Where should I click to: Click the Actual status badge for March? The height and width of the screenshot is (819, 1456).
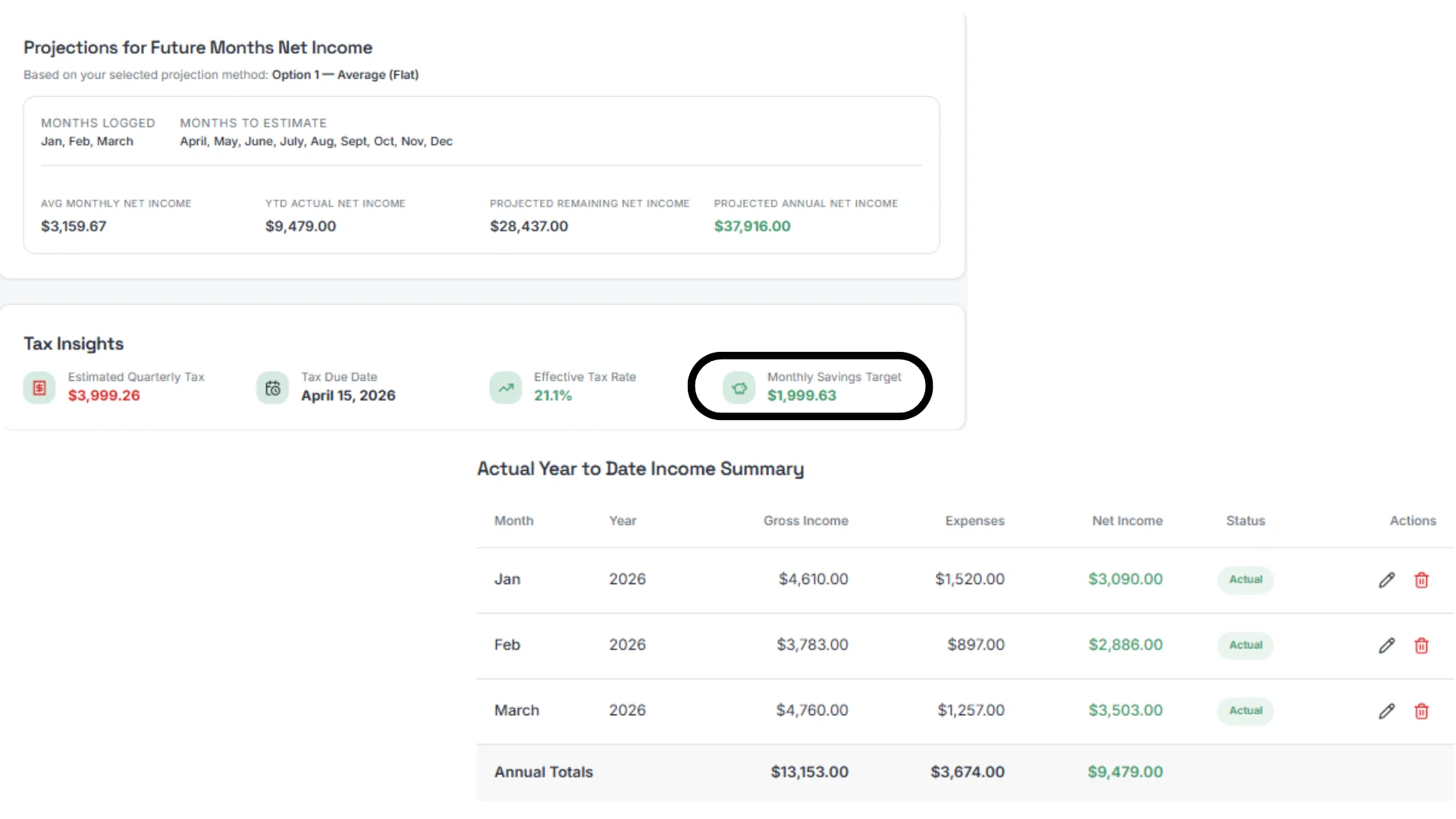point(1245,711)
